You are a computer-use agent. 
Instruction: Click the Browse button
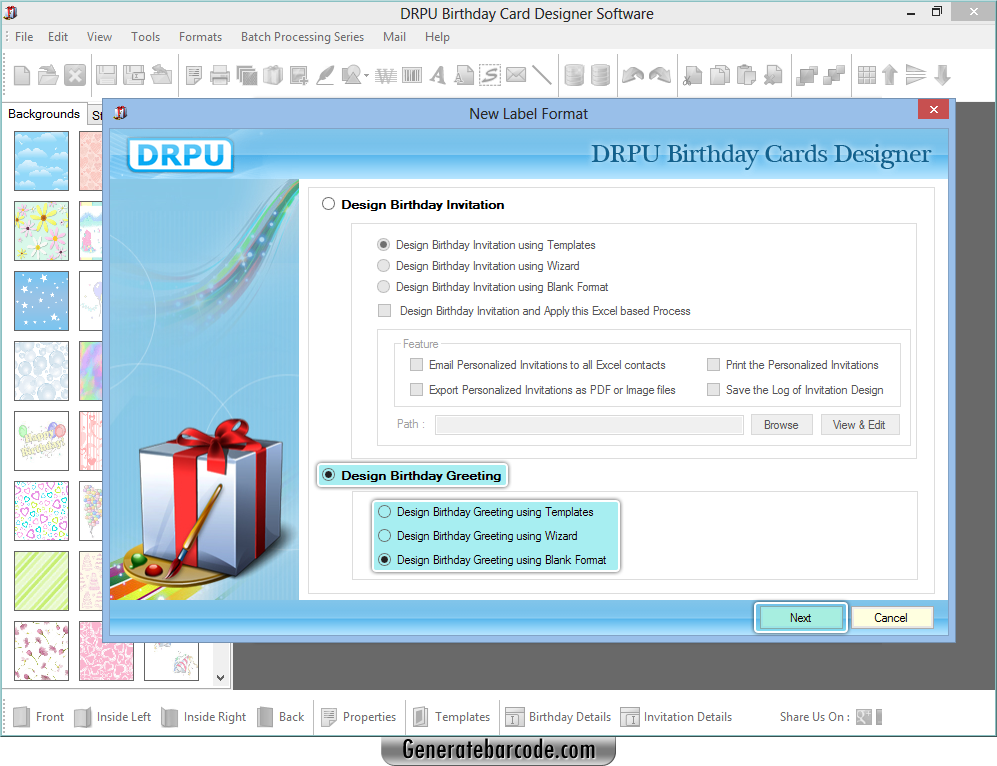click(x=781, y=425)
